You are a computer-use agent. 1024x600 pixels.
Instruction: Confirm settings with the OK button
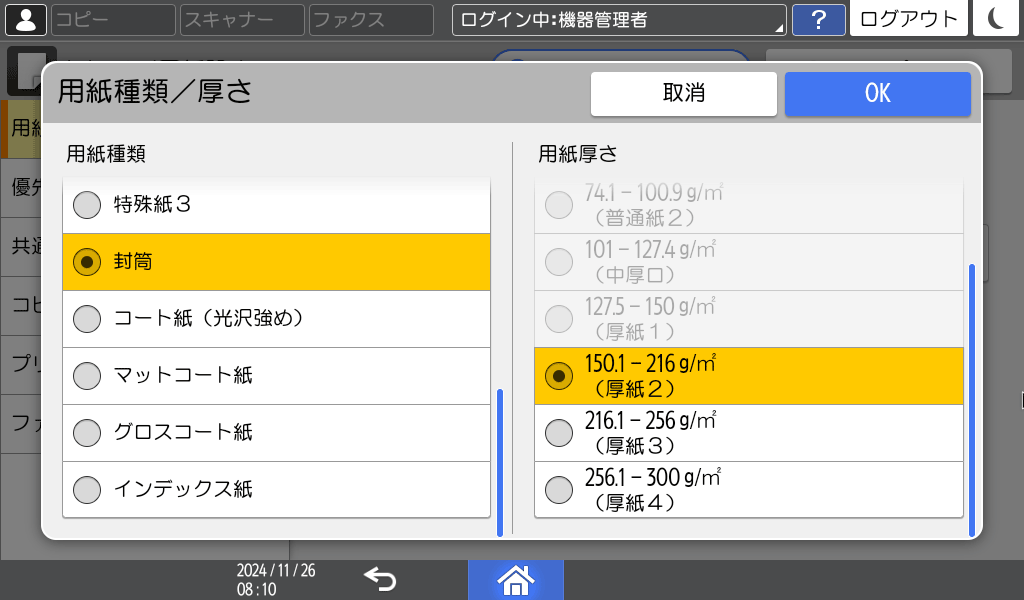(x=877, y=93)
